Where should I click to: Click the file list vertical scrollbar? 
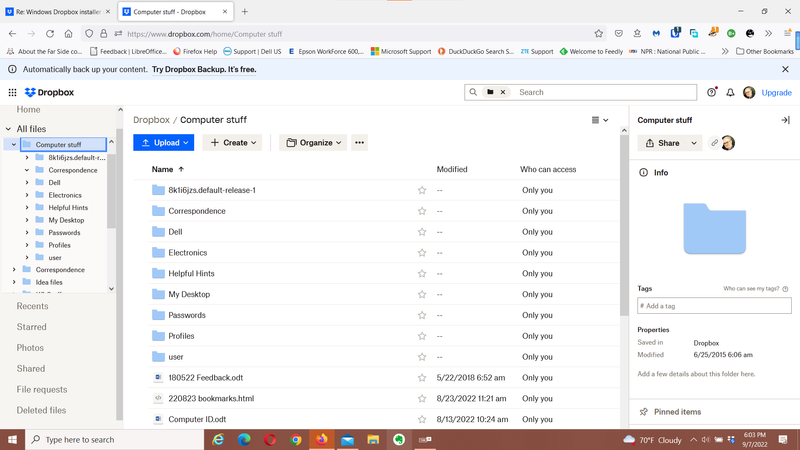click(x=624, y=224)
